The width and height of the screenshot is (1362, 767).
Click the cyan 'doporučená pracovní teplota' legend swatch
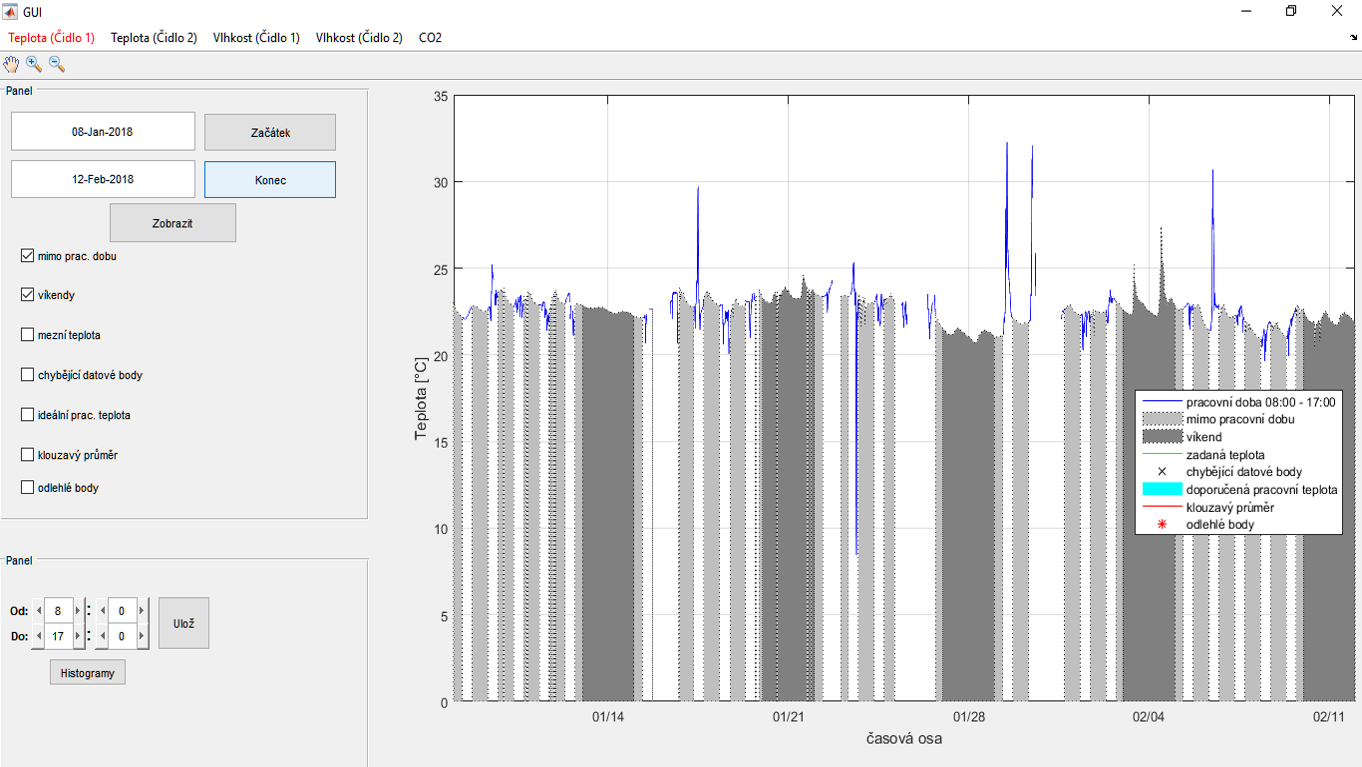pos(1162,490)
